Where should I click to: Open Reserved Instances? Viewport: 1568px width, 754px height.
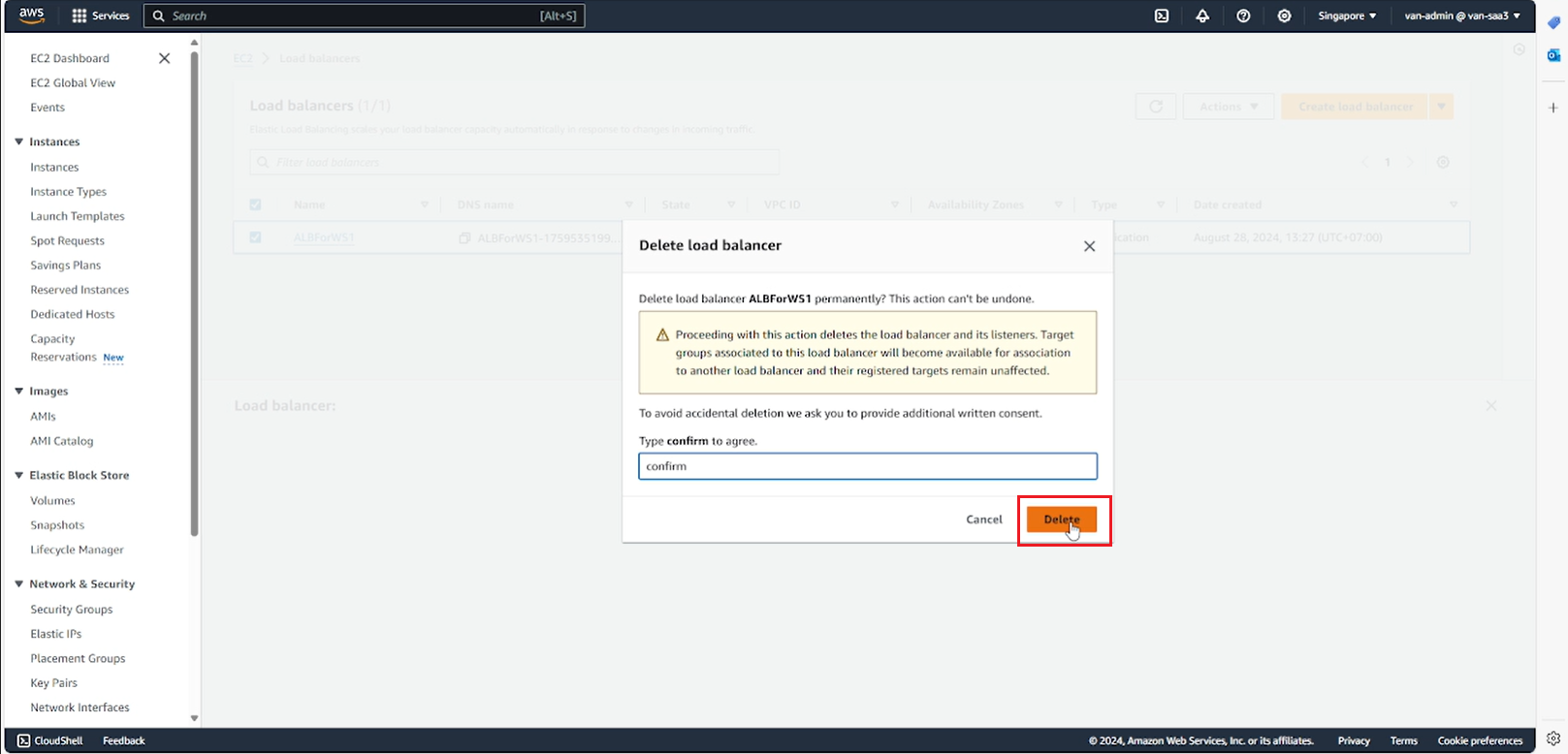coord(80,290)
